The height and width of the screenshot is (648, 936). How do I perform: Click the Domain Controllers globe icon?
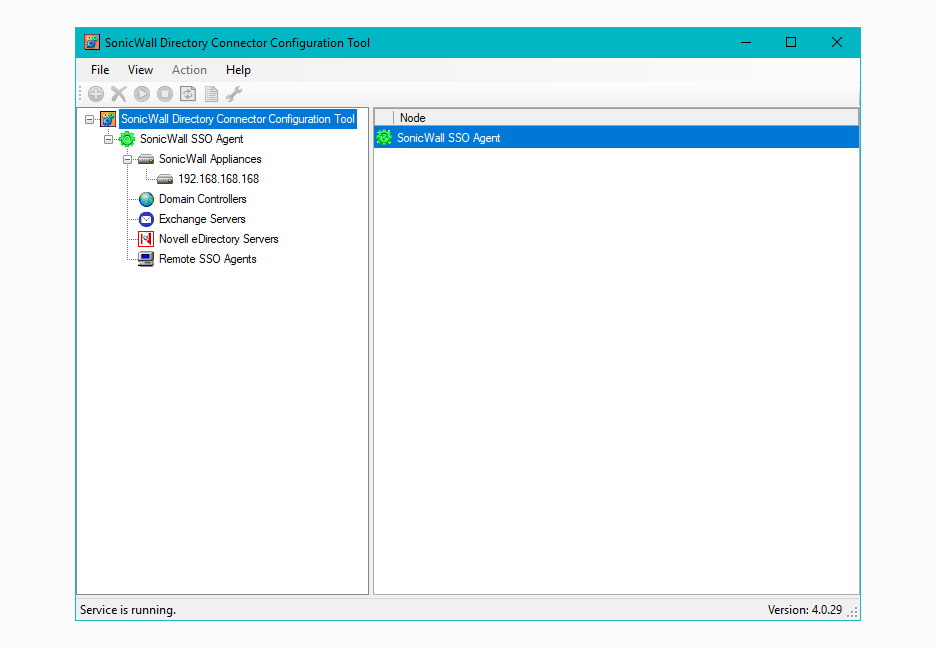[146, 199]
